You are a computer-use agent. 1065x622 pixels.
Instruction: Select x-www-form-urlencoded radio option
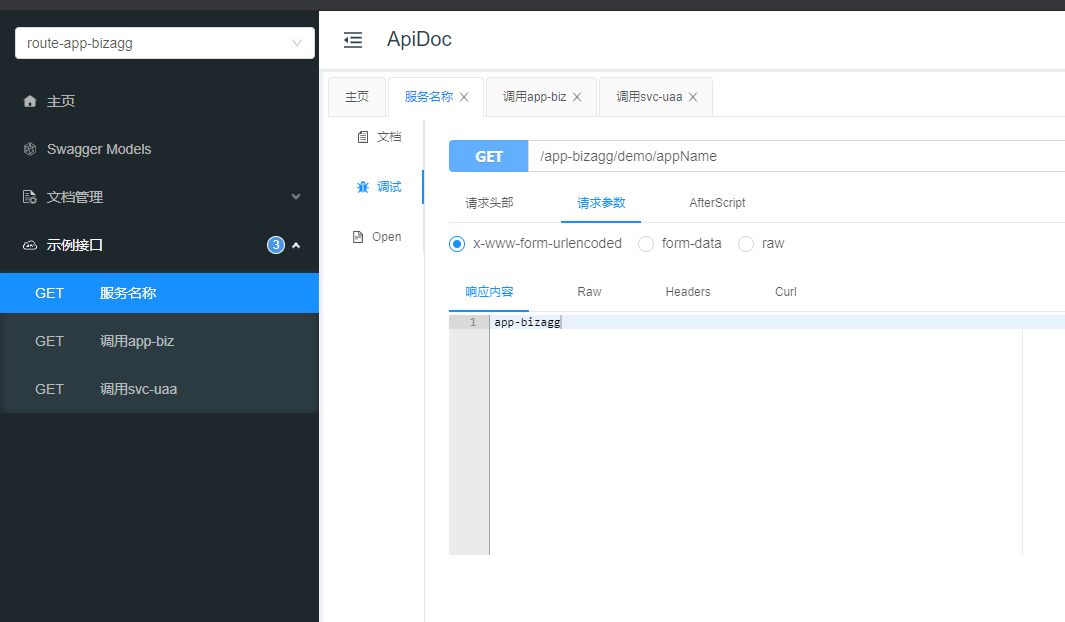point(457,243)
